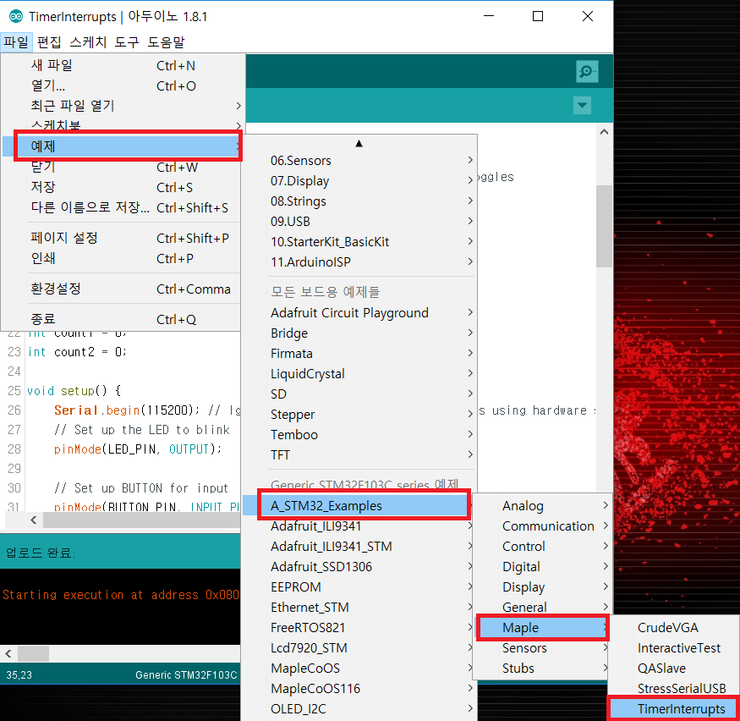The height and width of the screenshot is (721, 740).
Task: Open Stubs category submenu
Action: (542, 668)
